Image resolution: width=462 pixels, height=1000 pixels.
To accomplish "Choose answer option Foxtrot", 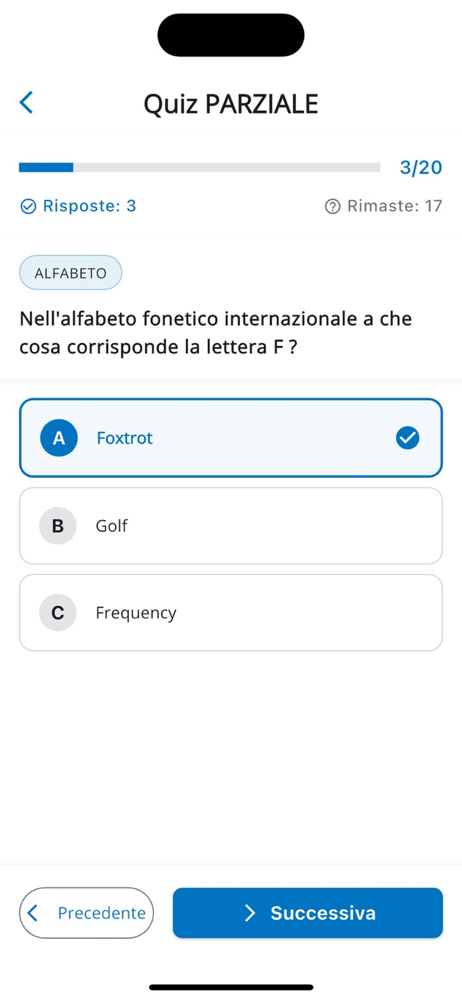I will tap(230, 438).
